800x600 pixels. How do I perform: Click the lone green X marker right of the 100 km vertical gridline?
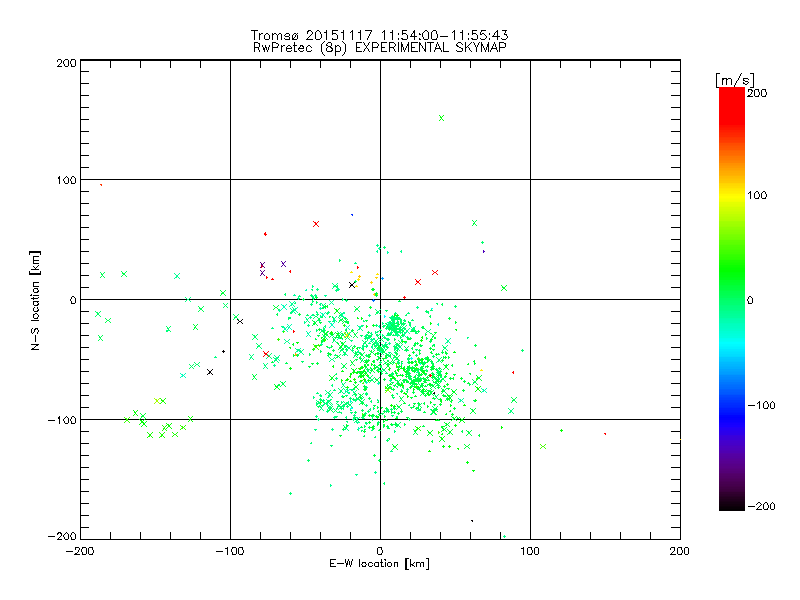543,446
